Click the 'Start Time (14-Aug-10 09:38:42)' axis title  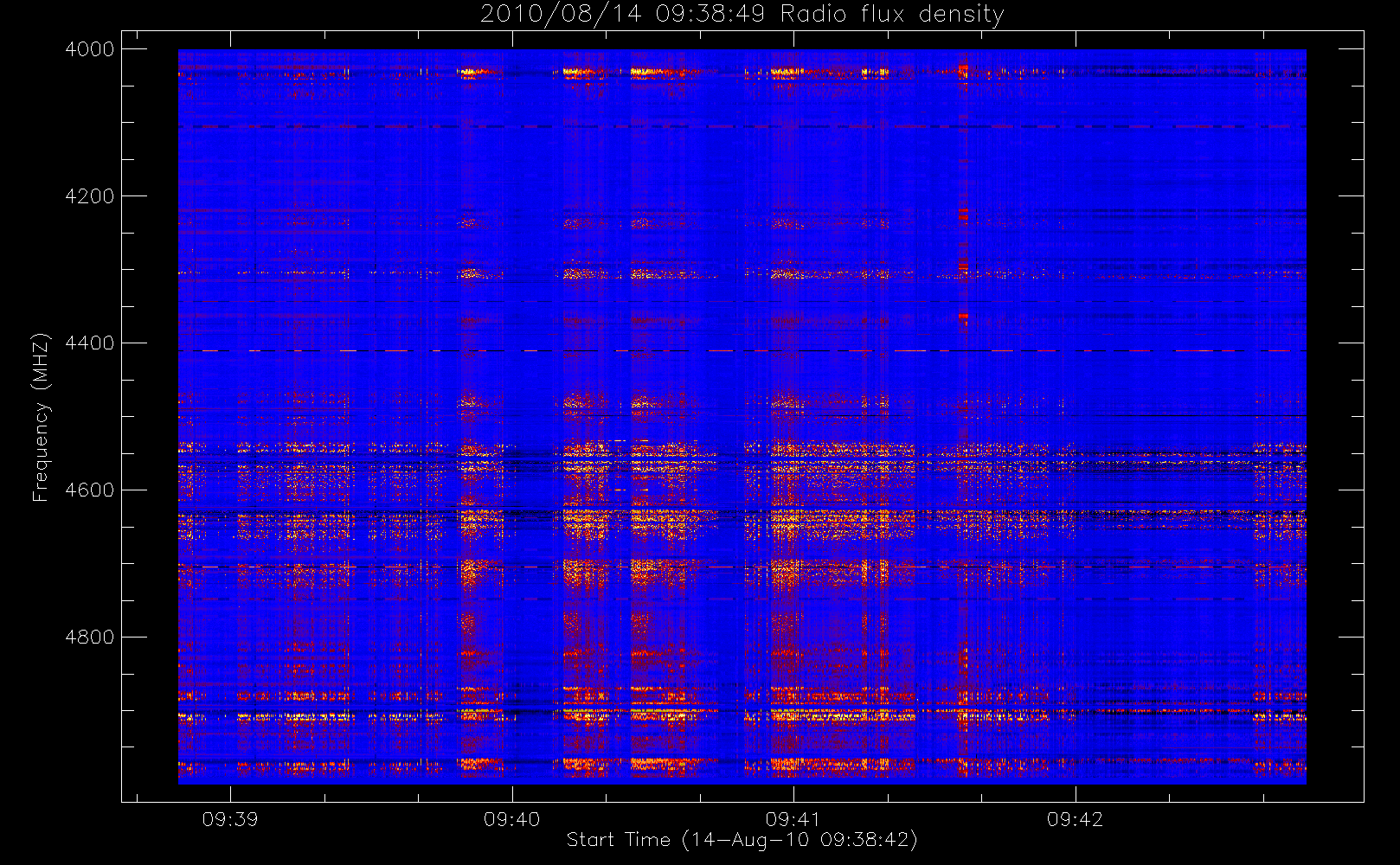click(742, 840)
